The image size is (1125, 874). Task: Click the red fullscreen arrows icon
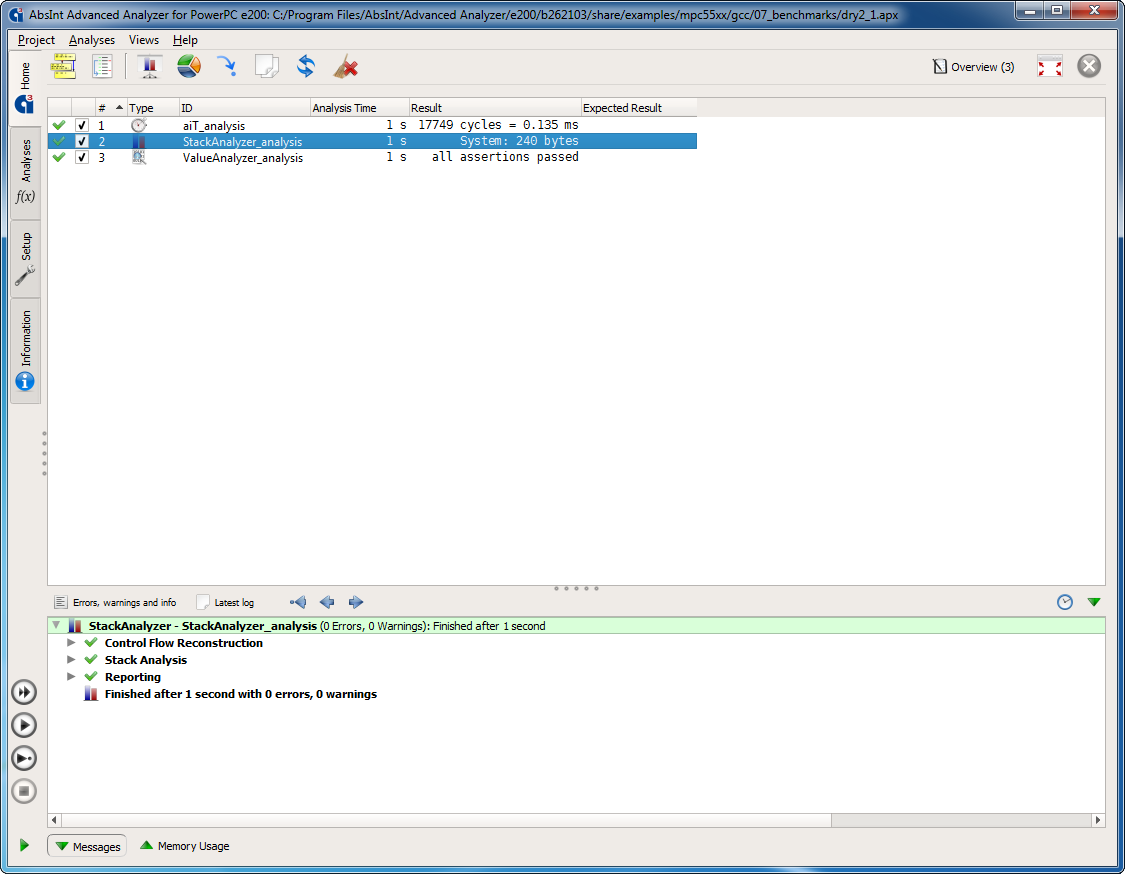pyautogui.click(x=1050, y=67)
